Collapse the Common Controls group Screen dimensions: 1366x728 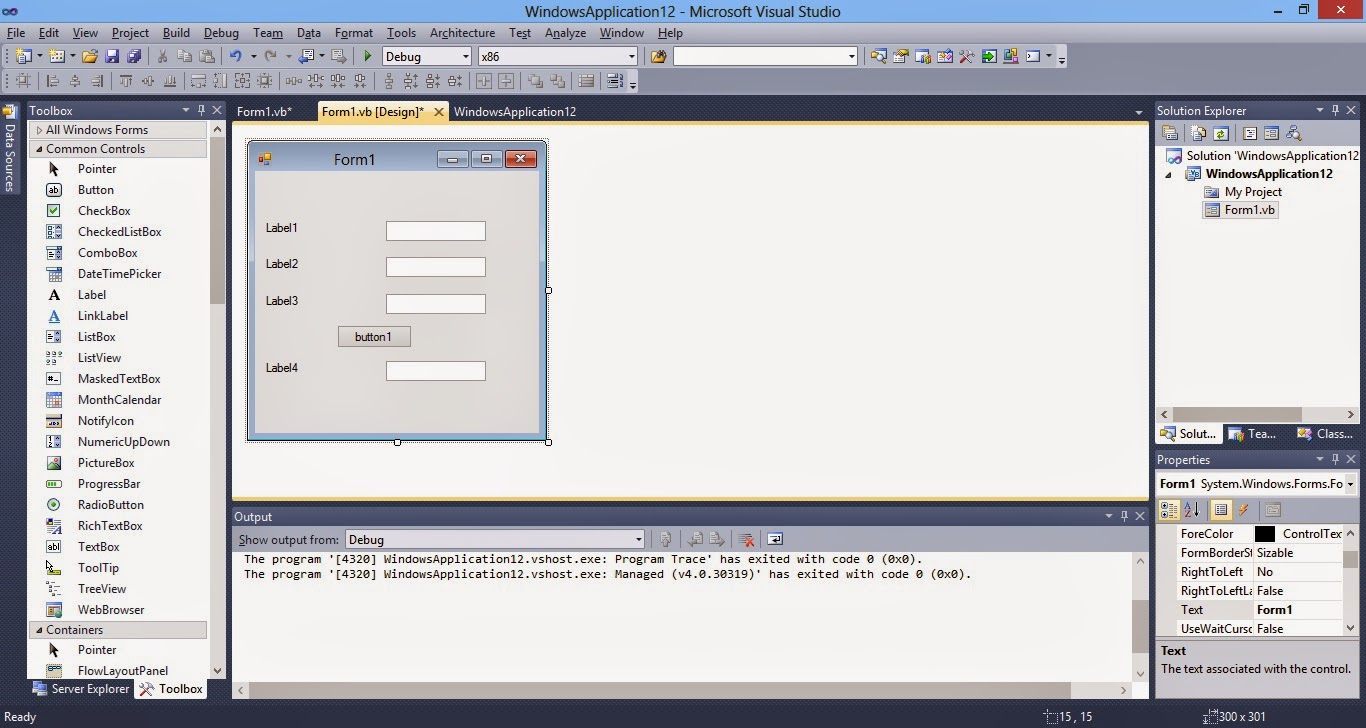[x=40, y=149]
